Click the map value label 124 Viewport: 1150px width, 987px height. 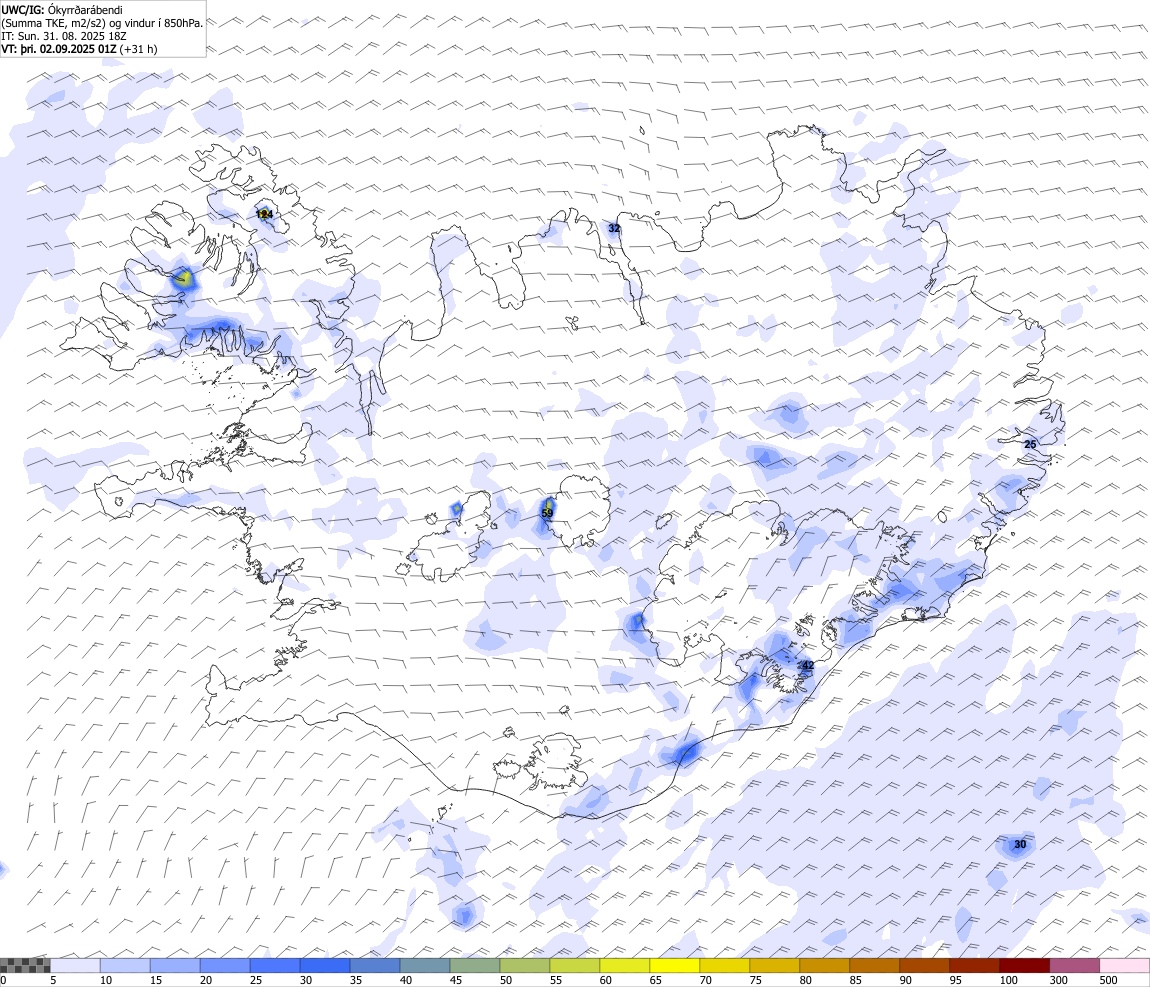tap(265, 214)
